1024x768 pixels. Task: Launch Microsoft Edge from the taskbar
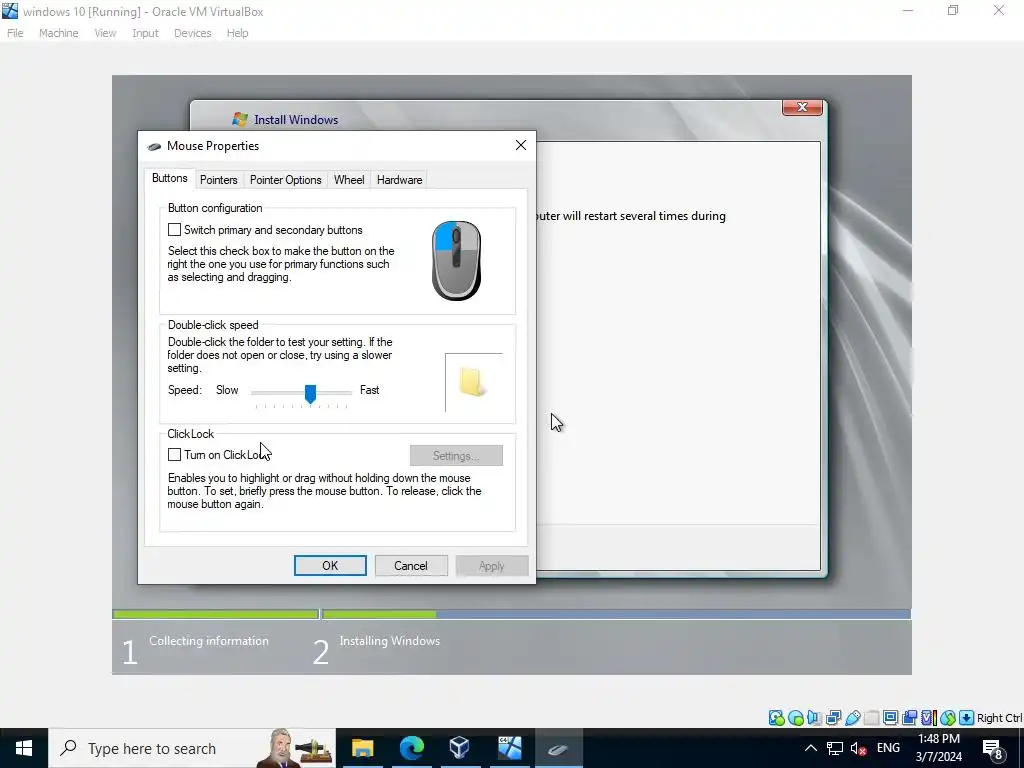411,748
